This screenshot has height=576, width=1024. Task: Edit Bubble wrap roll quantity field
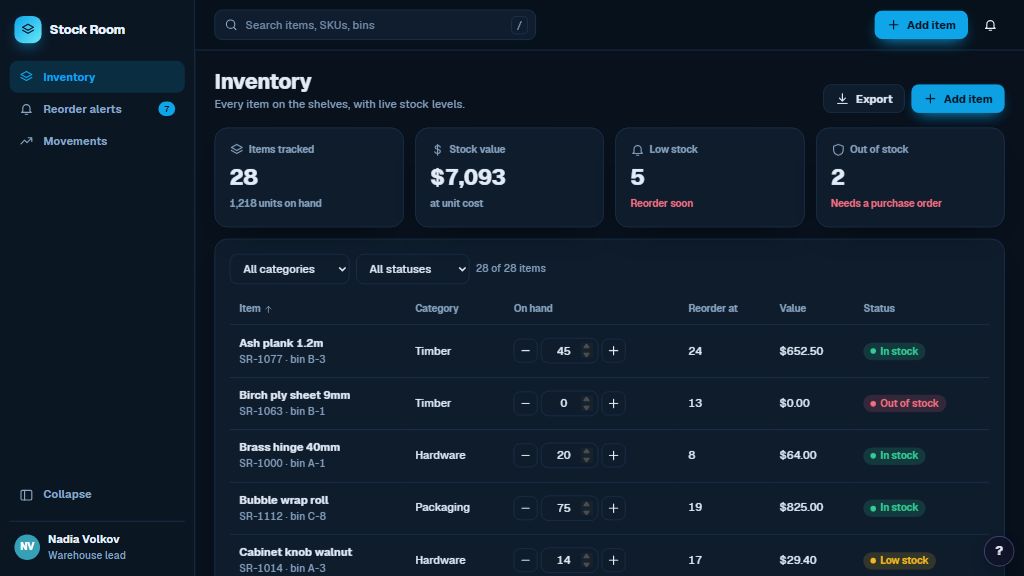[x=568, y=507]
